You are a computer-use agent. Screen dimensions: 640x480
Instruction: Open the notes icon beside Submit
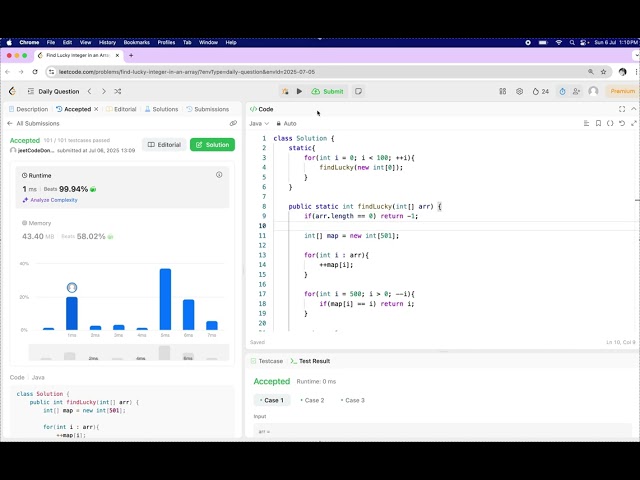(358, 91)
